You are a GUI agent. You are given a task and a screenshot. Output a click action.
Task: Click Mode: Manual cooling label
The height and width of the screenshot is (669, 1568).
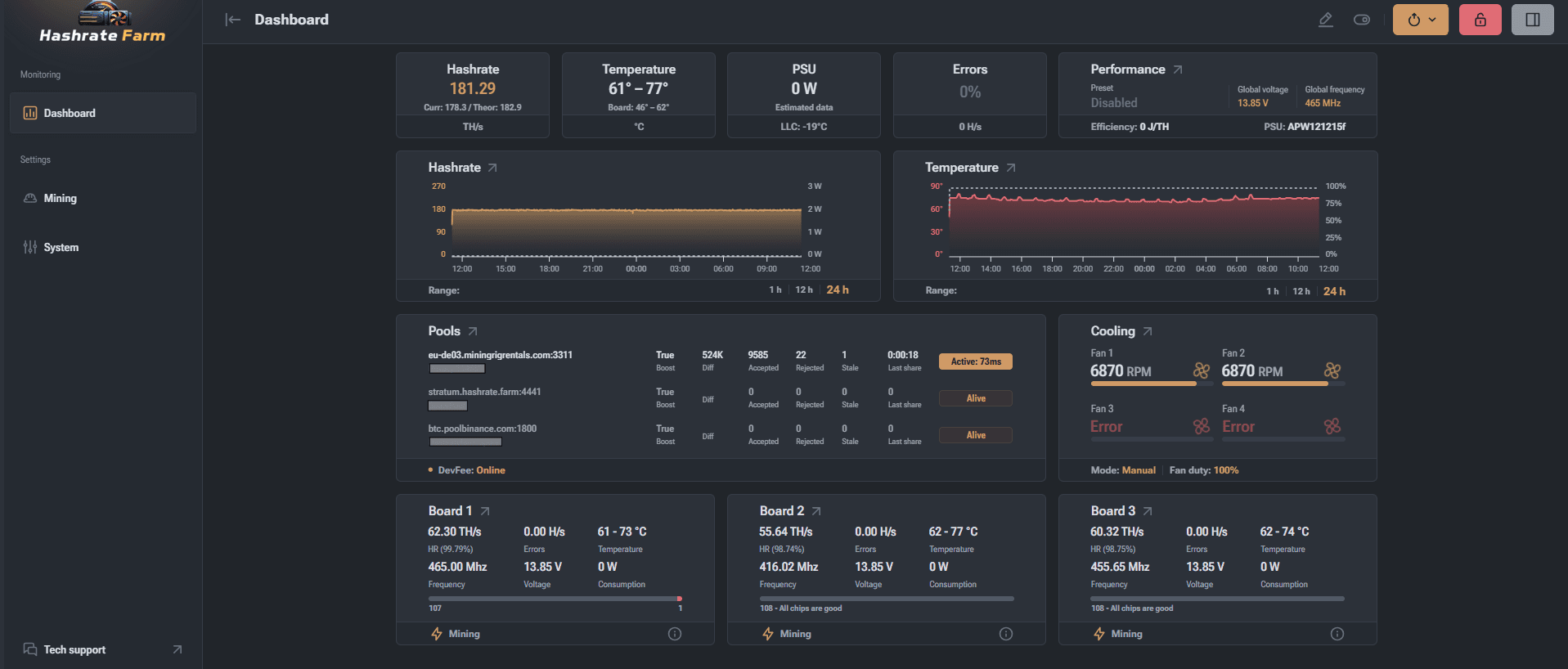[x=1123, y=470]
